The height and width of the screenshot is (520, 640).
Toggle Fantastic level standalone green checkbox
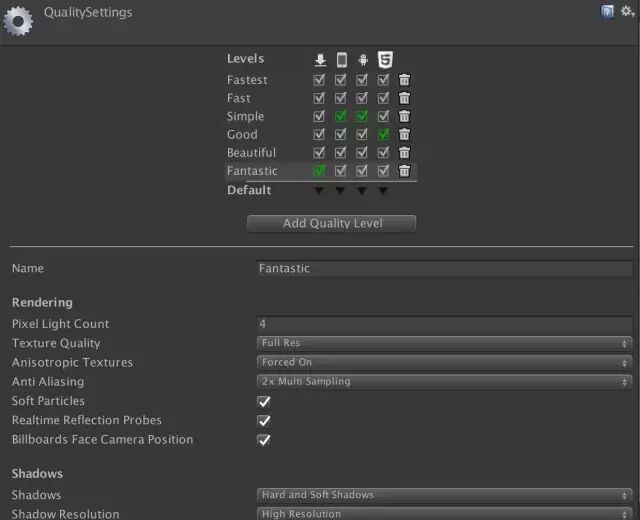tap(319, 171)
